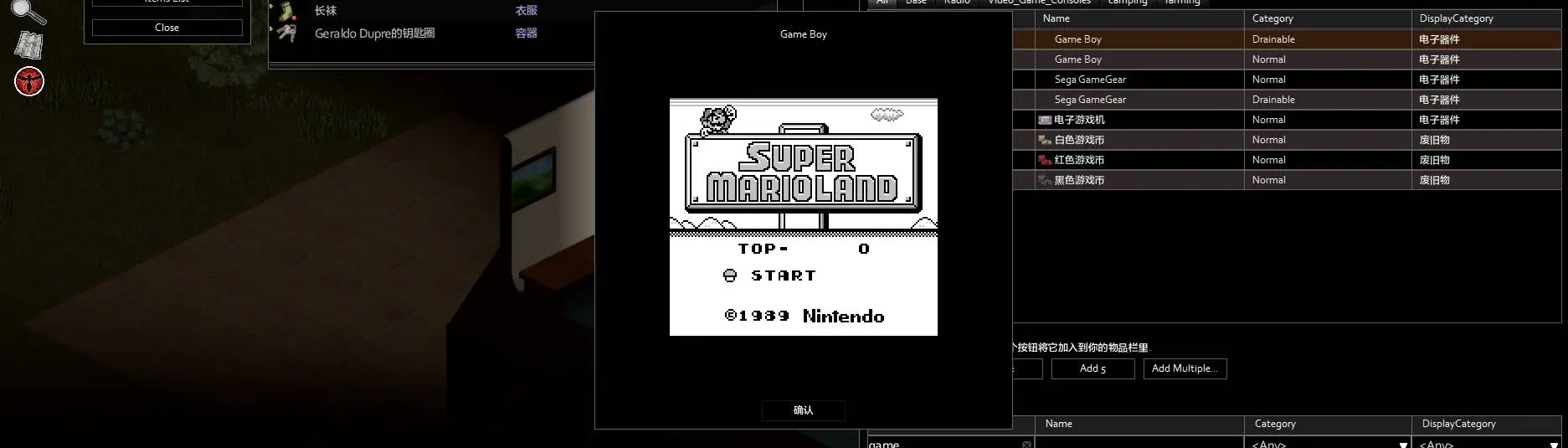Sort by the top Category column header
The height and width of the screenshot is (448, 1568).
(x=1328, y=18)
